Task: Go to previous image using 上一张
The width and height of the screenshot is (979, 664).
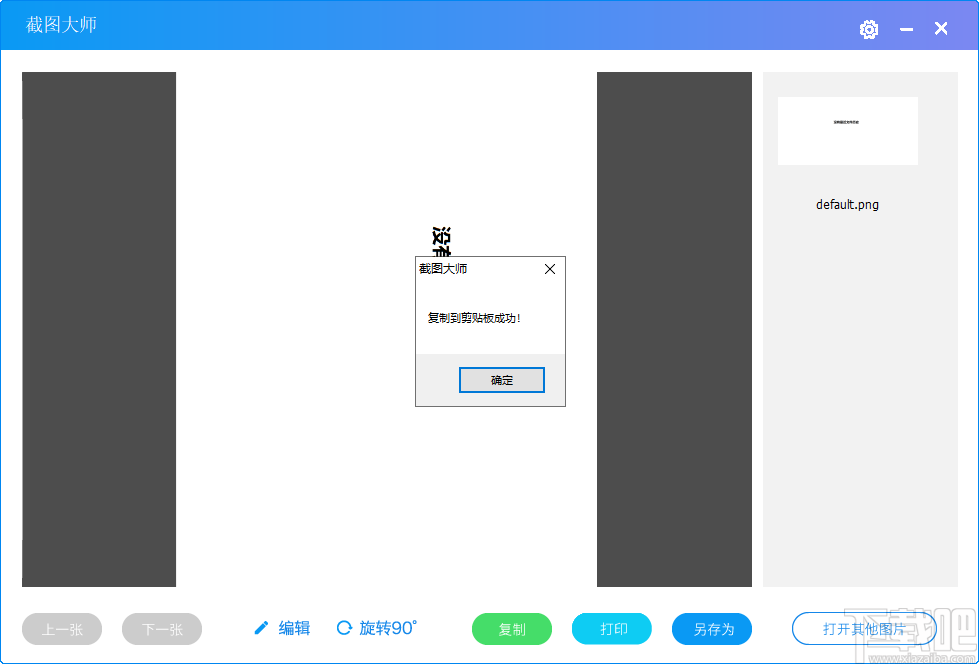Action: [x=61, y=629]
